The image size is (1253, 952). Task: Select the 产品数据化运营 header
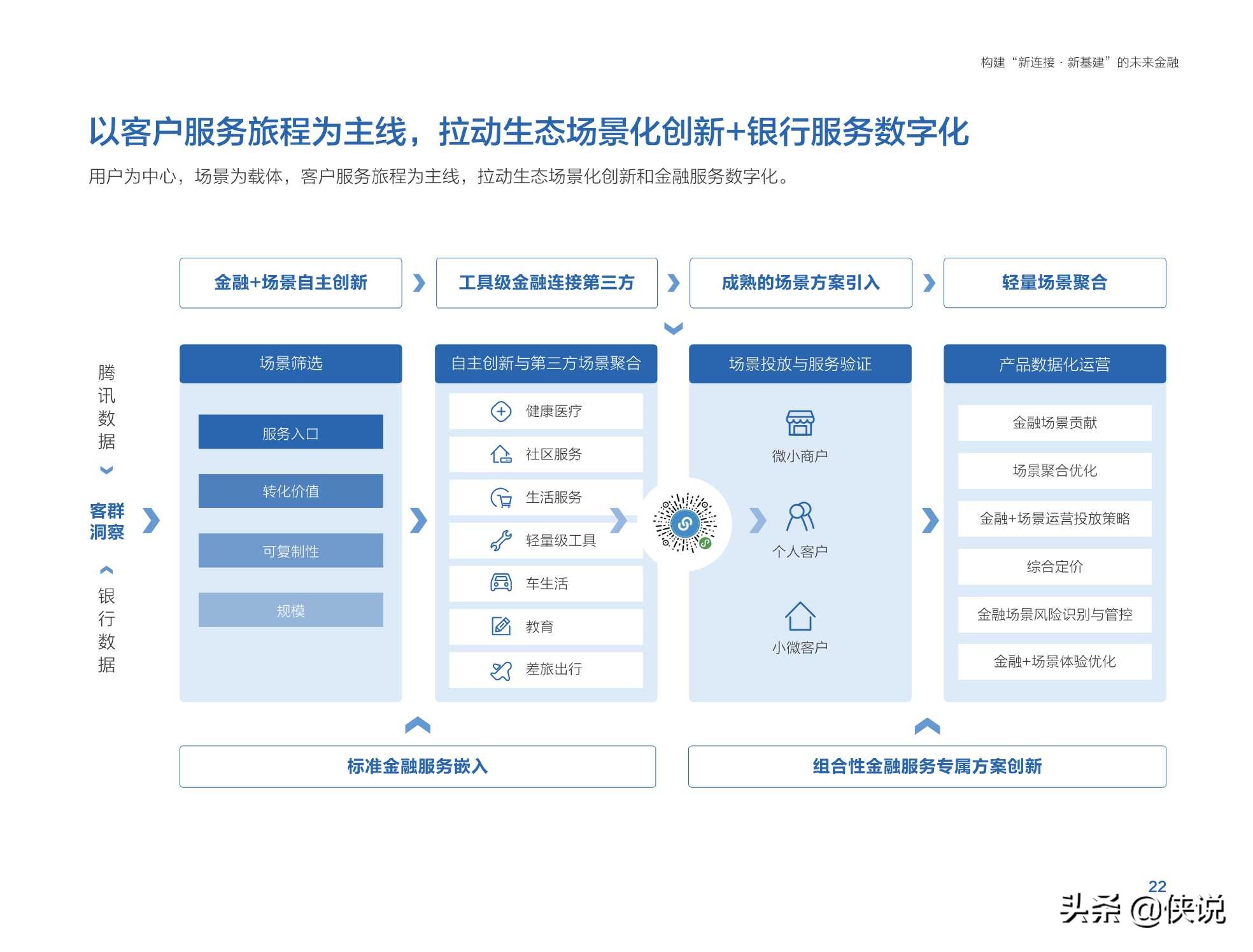[1055, 363]
